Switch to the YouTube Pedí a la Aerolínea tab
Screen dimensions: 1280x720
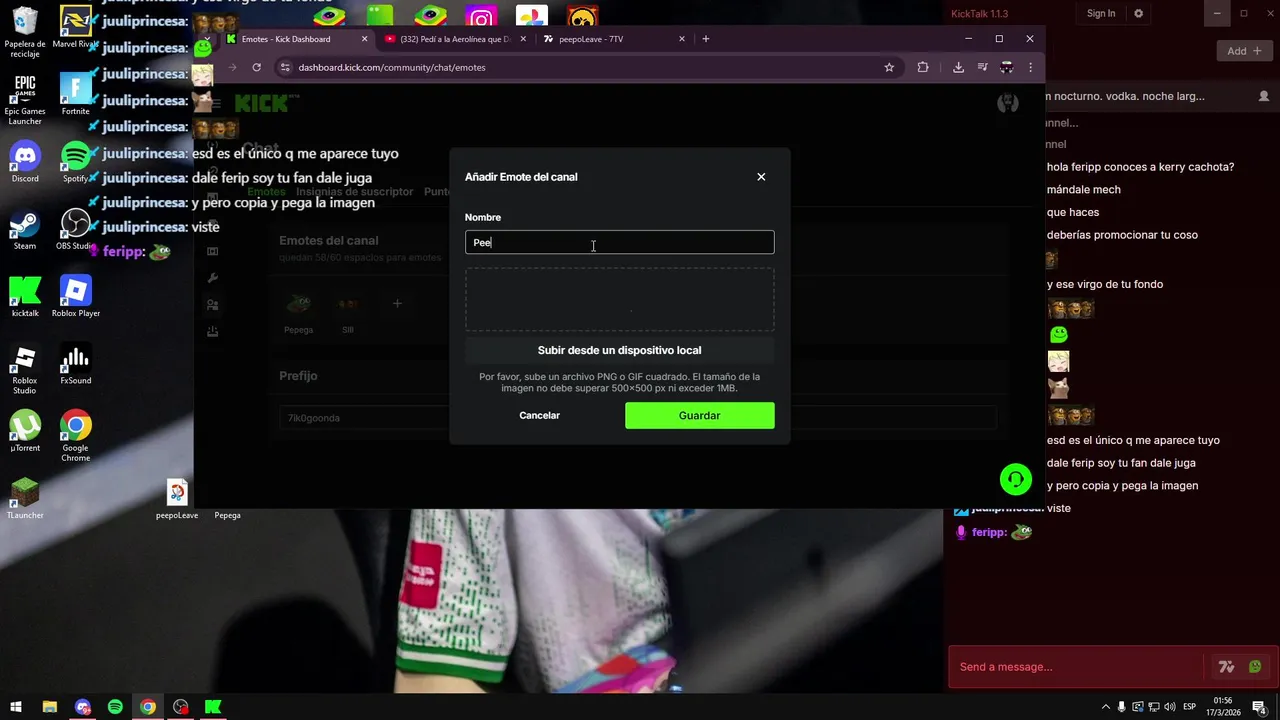(455, 39)
